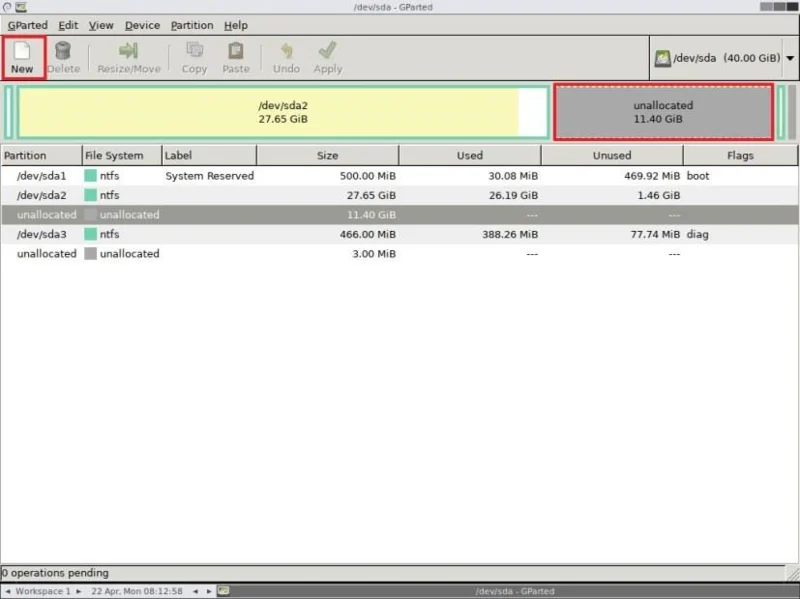Click the 0 operations pending status text
The height and width of the screenshot is (599, 800).
tap(55, 573)
